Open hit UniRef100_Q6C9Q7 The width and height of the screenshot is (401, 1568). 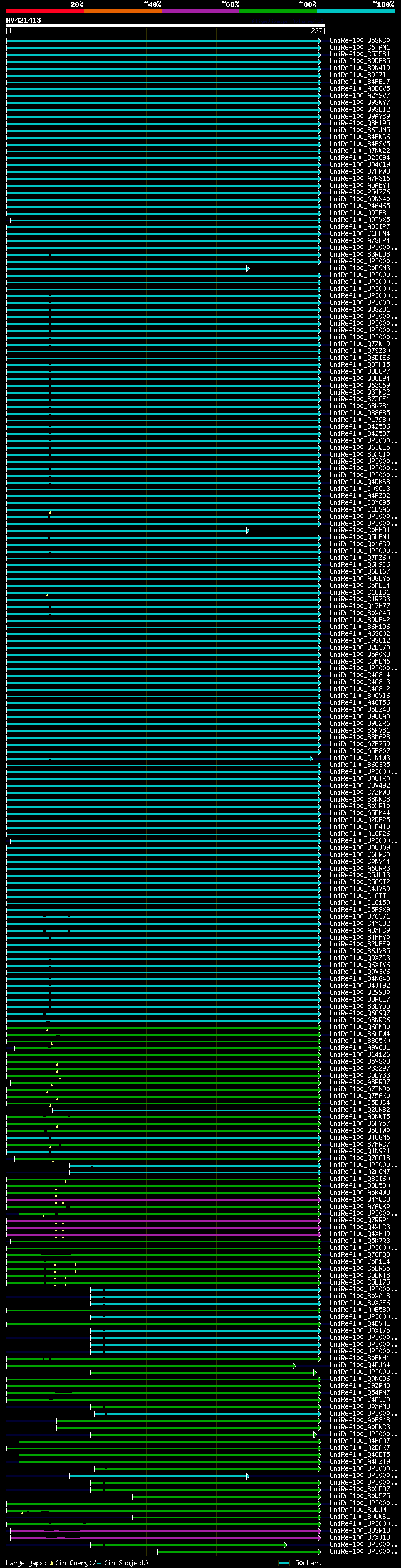pyautogui.click(x=360, y=1014)
